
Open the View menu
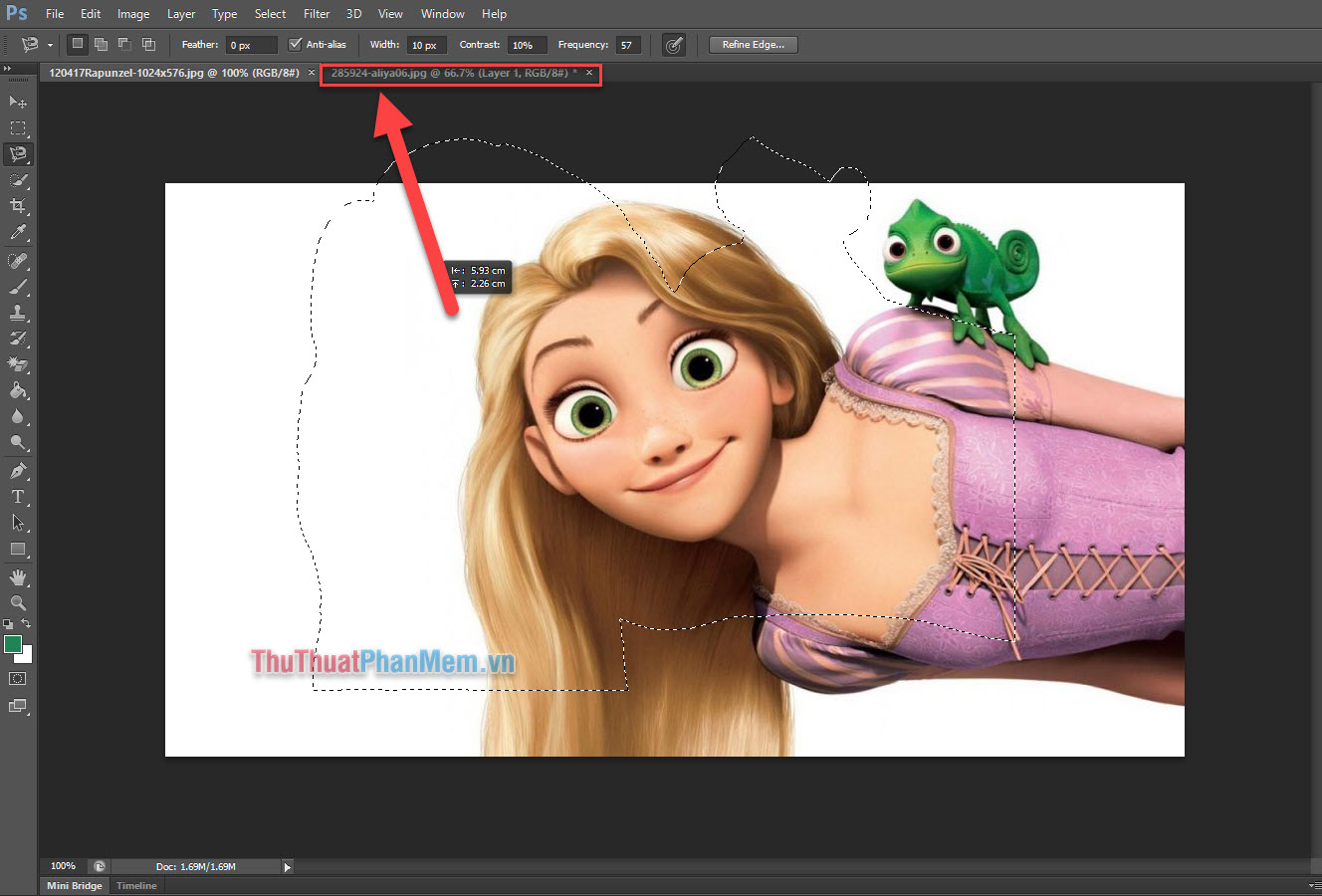coord(390,14)
